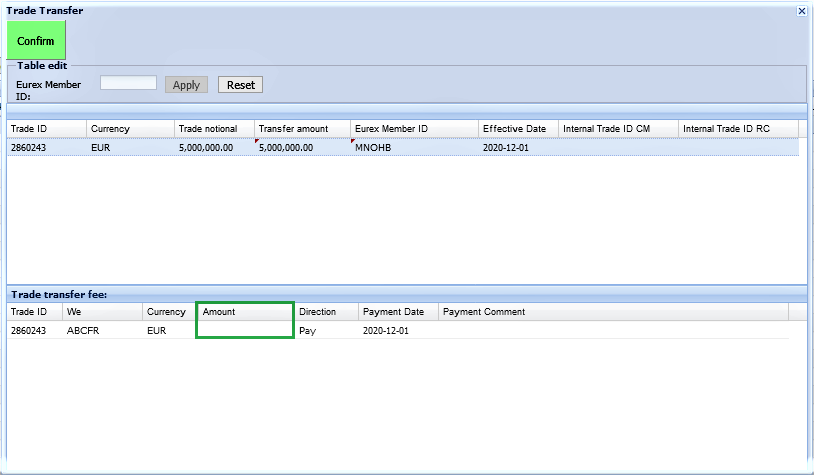
Task: Close the Trade Transfer dialog
Action: [801, 10]
